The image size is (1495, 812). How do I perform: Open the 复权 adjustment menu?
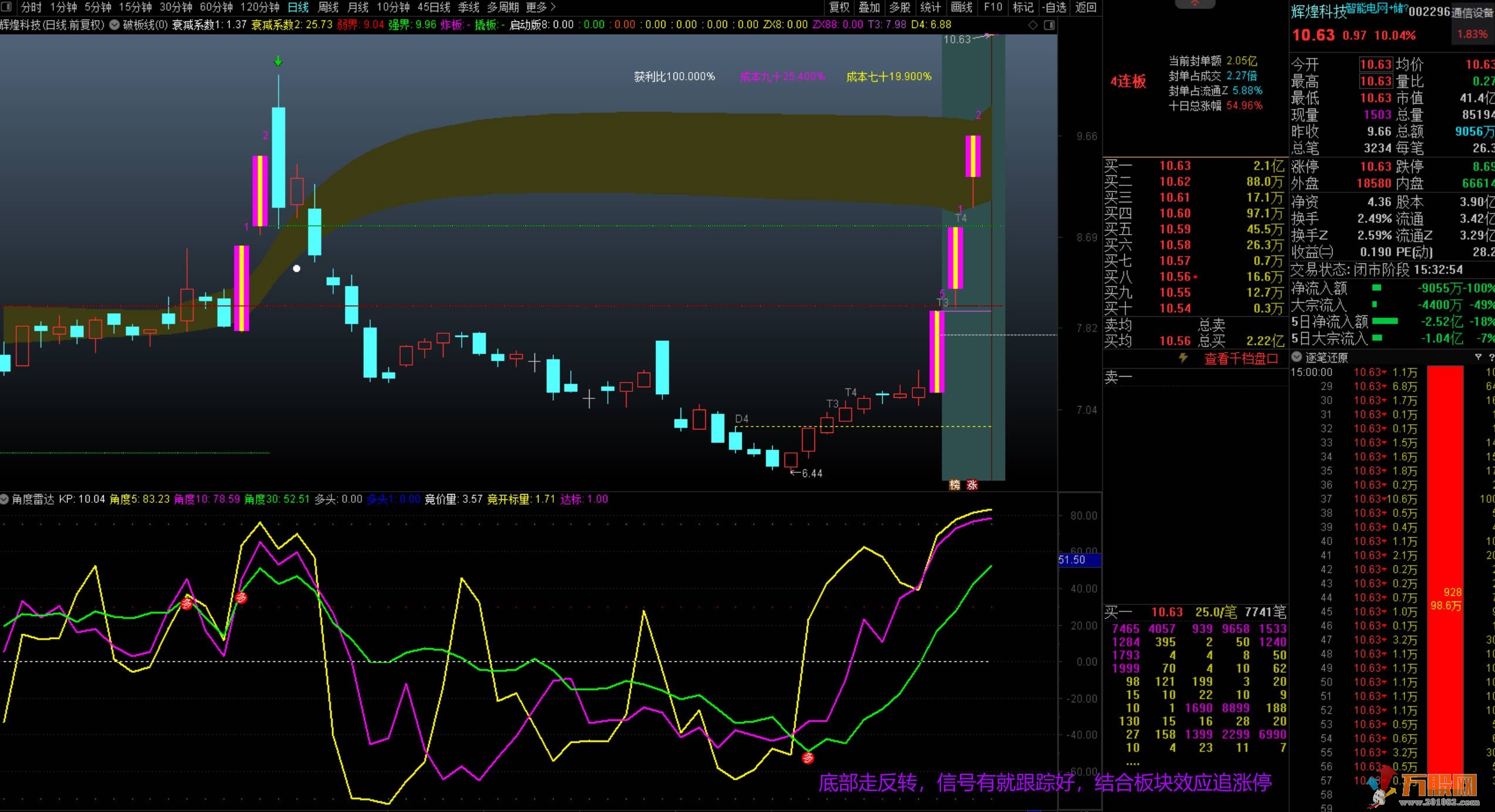click(839, 7)
